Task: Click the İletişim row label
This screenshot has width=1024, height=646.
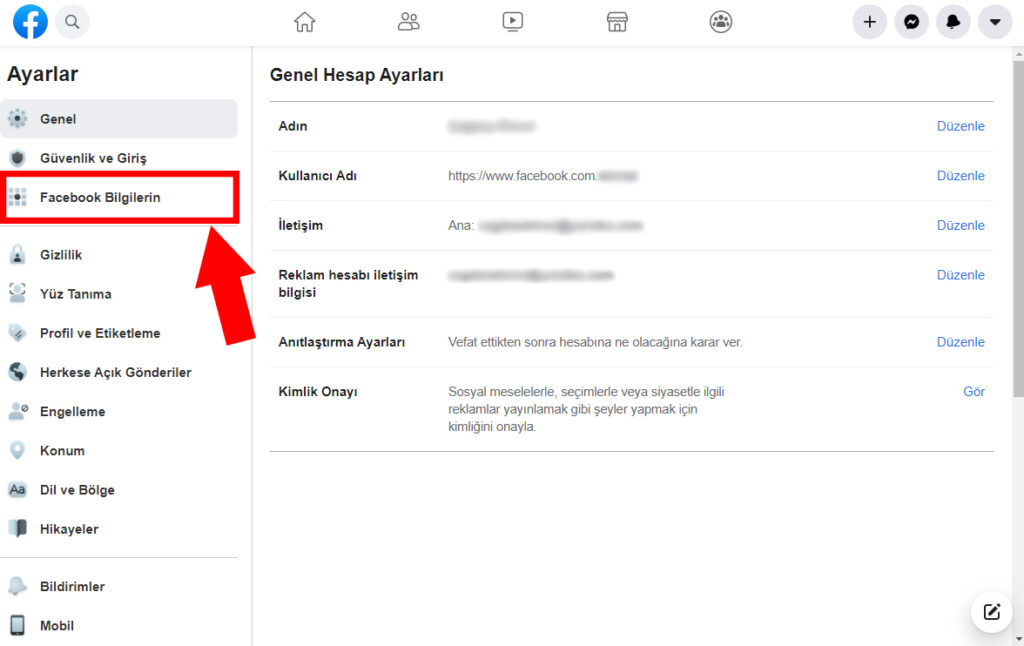Action: [300, 225]
